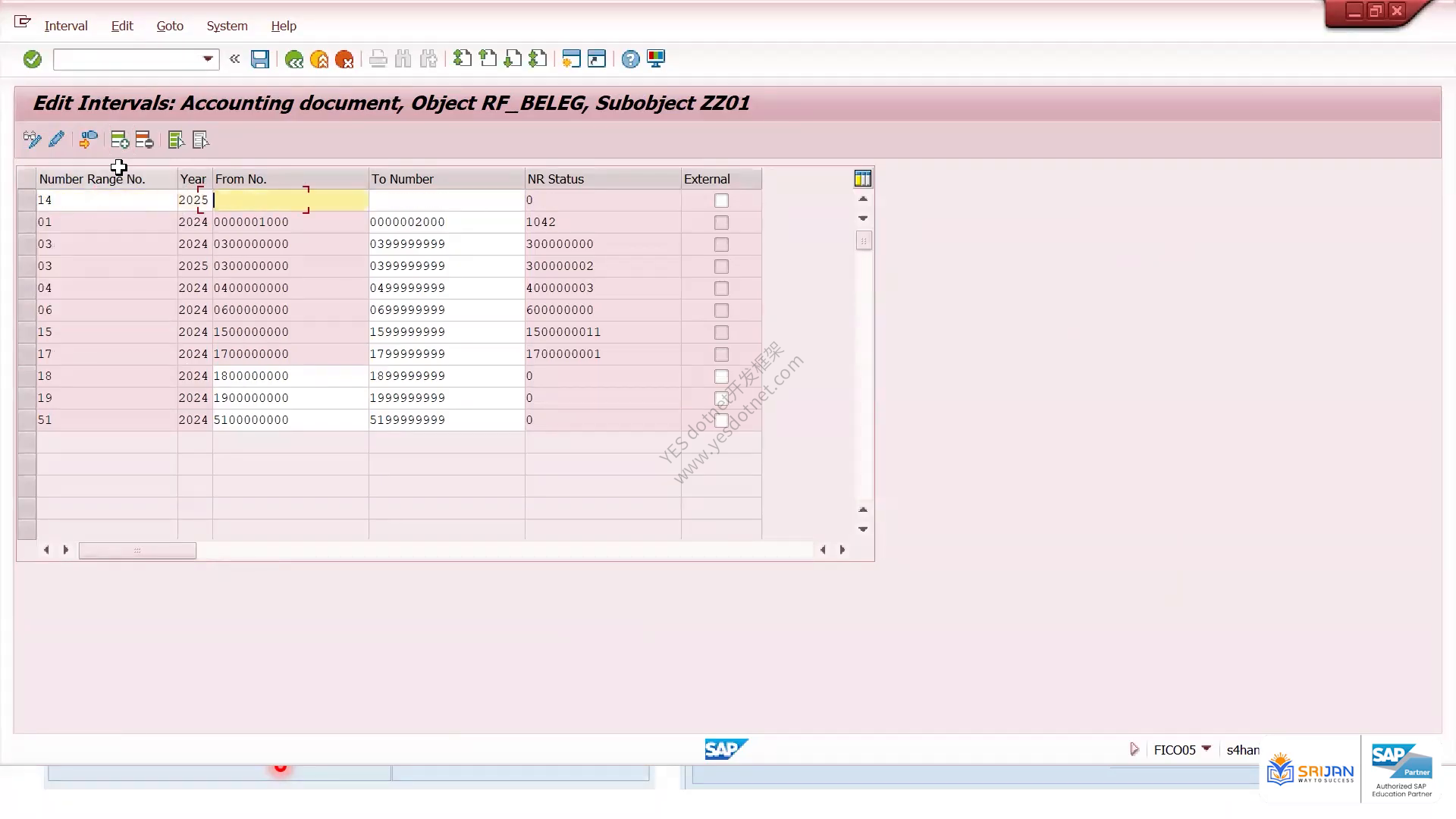The image size is (1456, 819).
Task: Select row for number range 51
Action: click(27, 420)
